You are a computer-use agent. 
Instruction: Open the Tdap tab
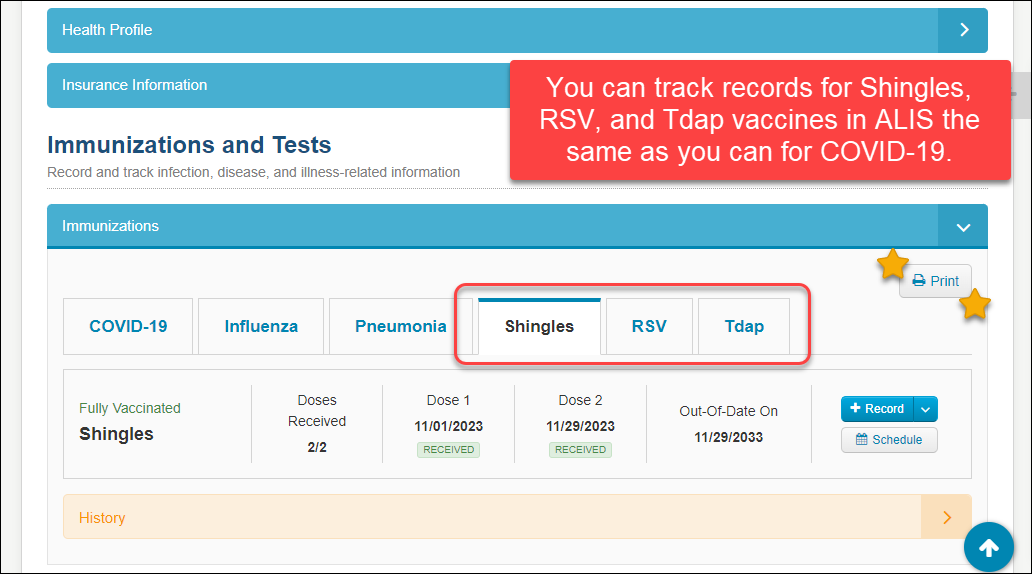pyautogui.click(x=744, y=326)
